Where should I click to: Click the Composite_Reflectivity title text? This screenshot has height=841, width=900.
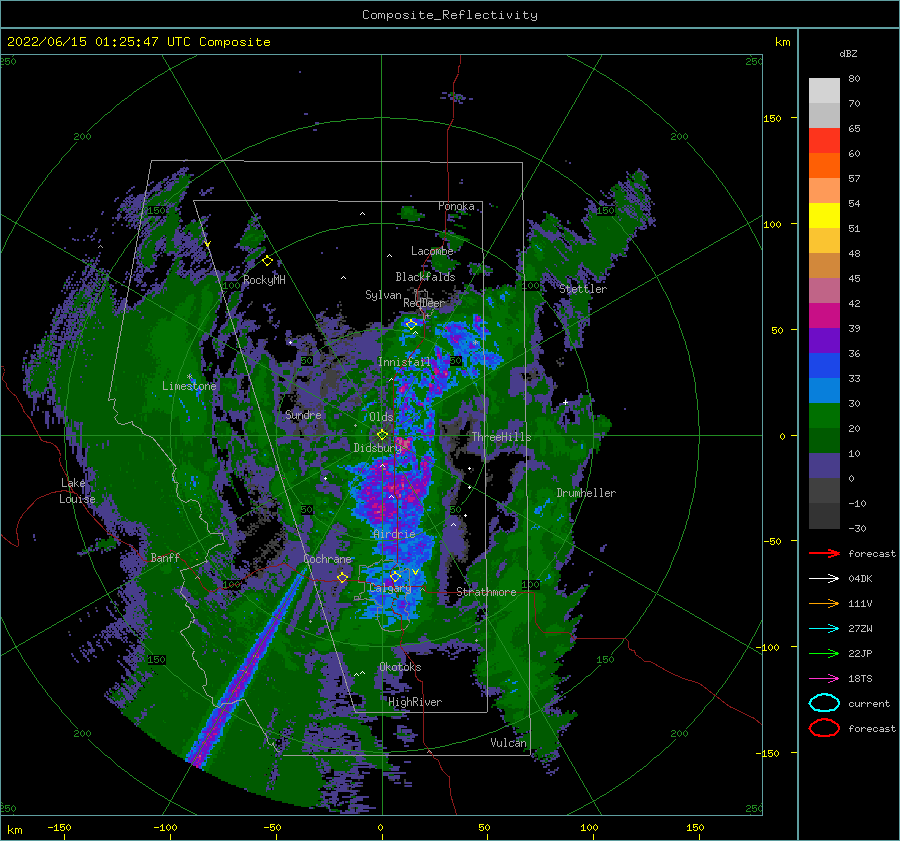(449, 15)
